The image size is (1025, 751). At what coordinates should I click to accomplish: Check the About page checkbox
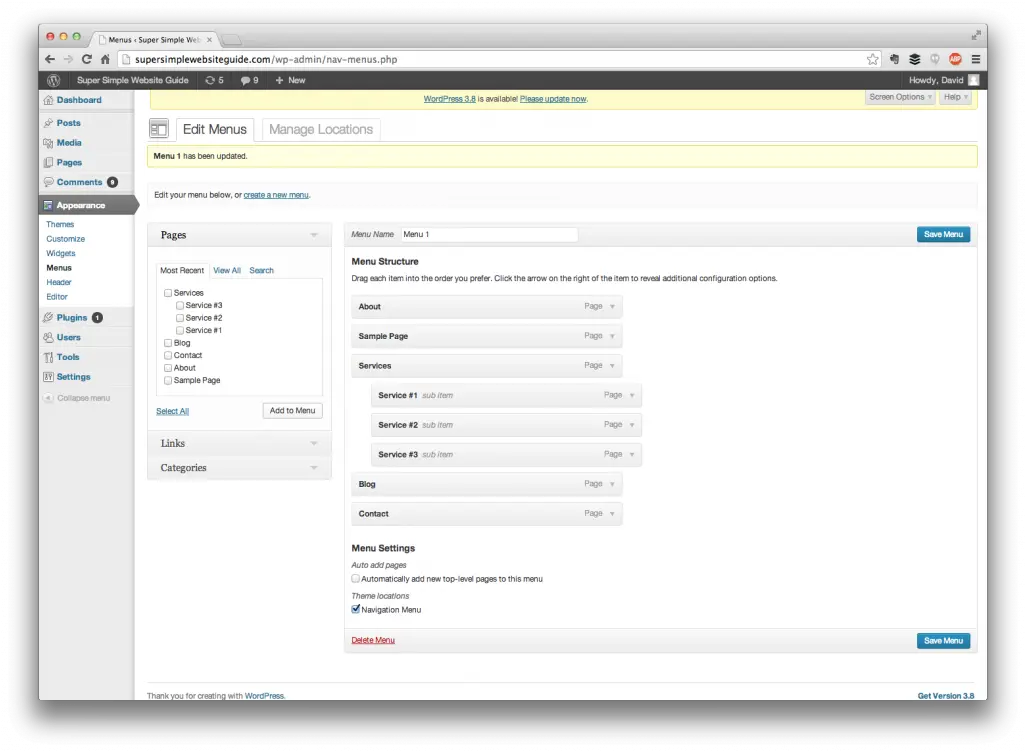pyautogui.click(x=168, y=367)
